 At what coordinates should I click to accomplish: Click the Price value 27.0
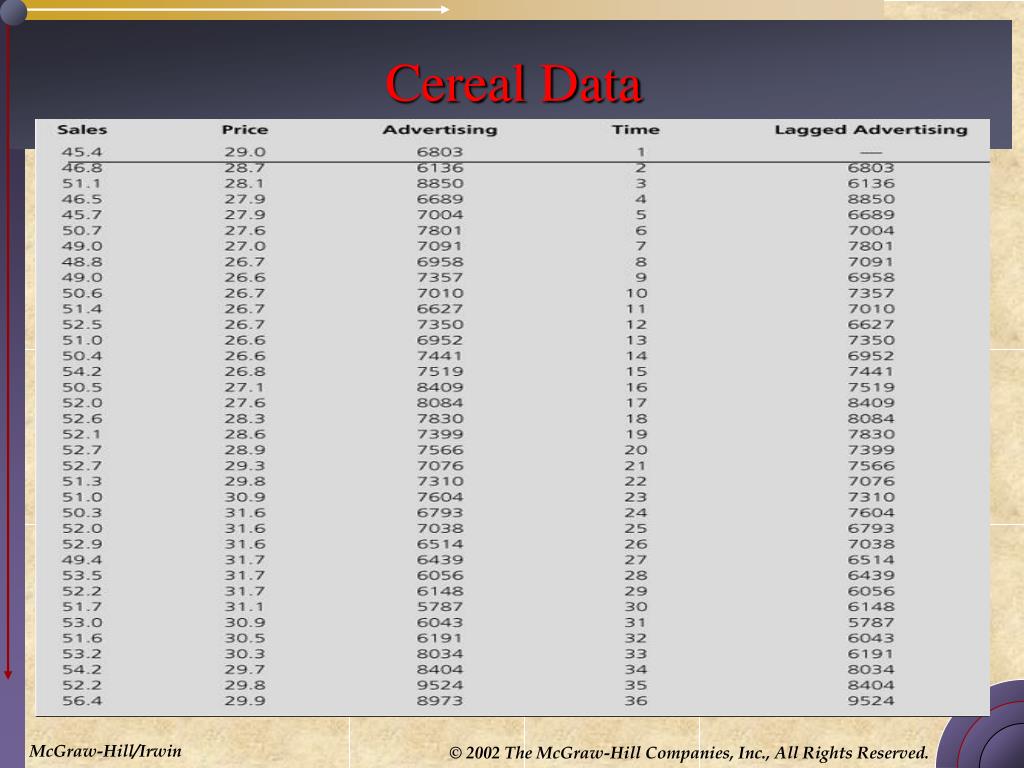pyautogui.click(x=245, y=246)
